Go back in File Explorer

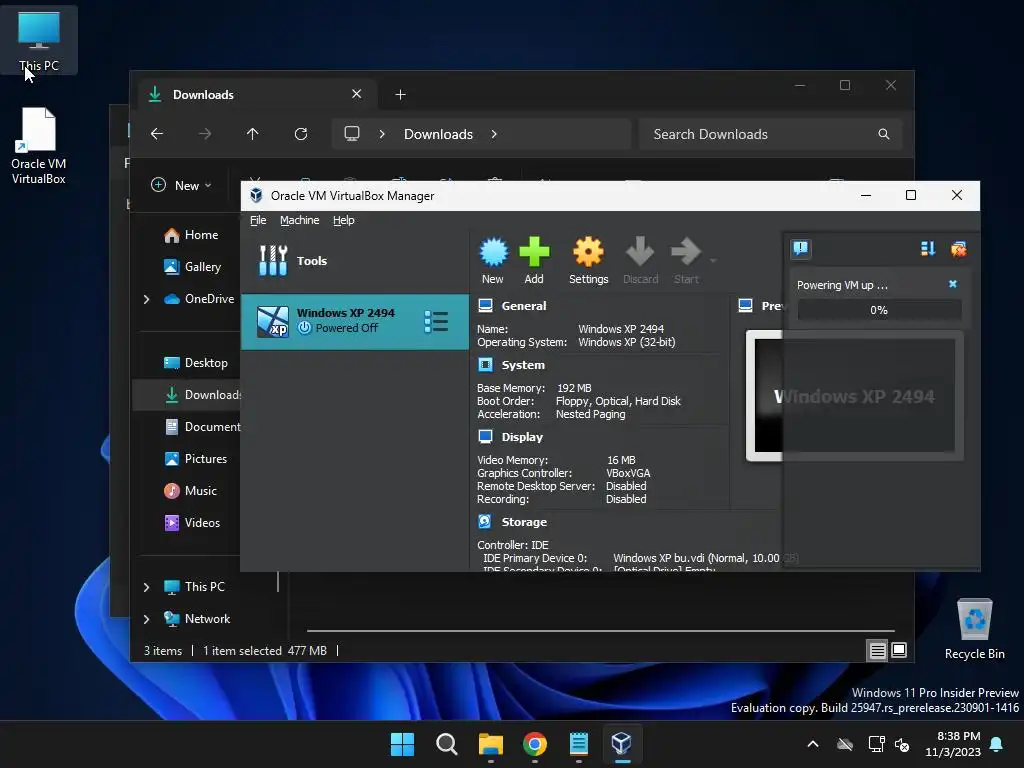pos(157,134)
